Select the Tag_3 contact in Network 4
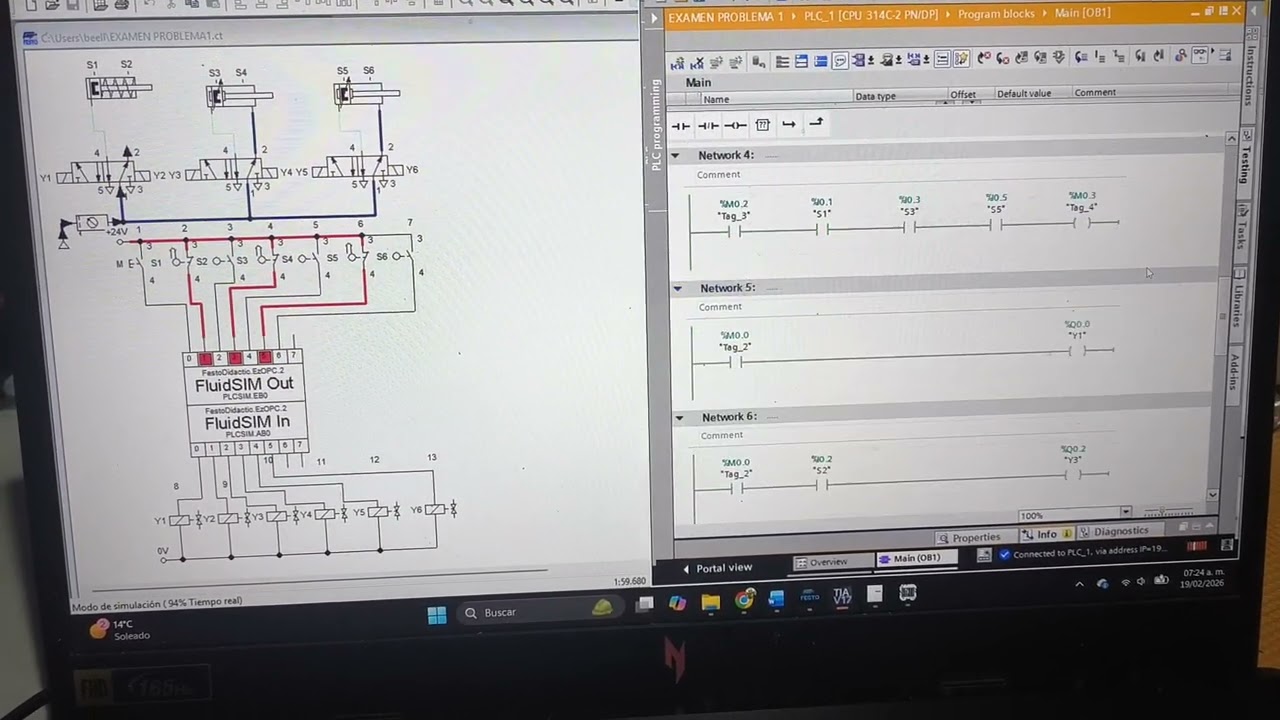This screenshot has width=1280, height=720. coord(733,231)
